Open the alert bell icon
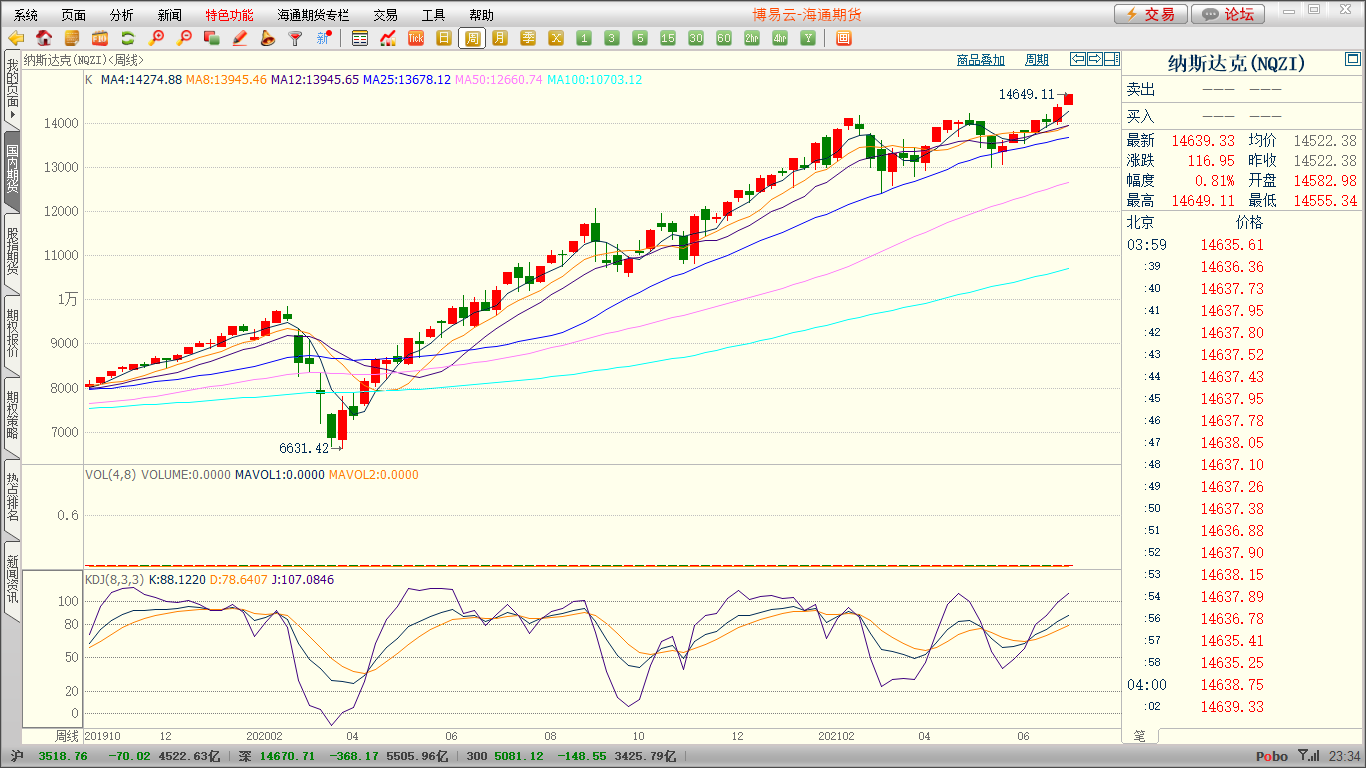This screenshot has width=1366, height=768. 267,38
